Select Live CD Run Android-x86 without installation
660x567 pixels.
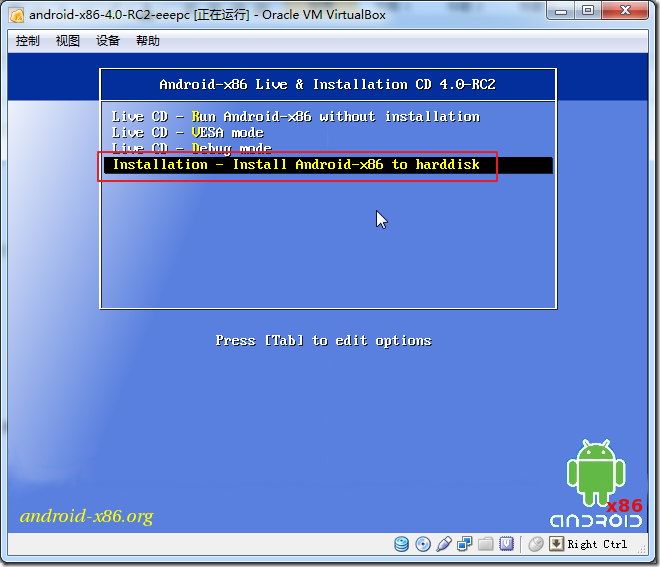coord(295,116)
